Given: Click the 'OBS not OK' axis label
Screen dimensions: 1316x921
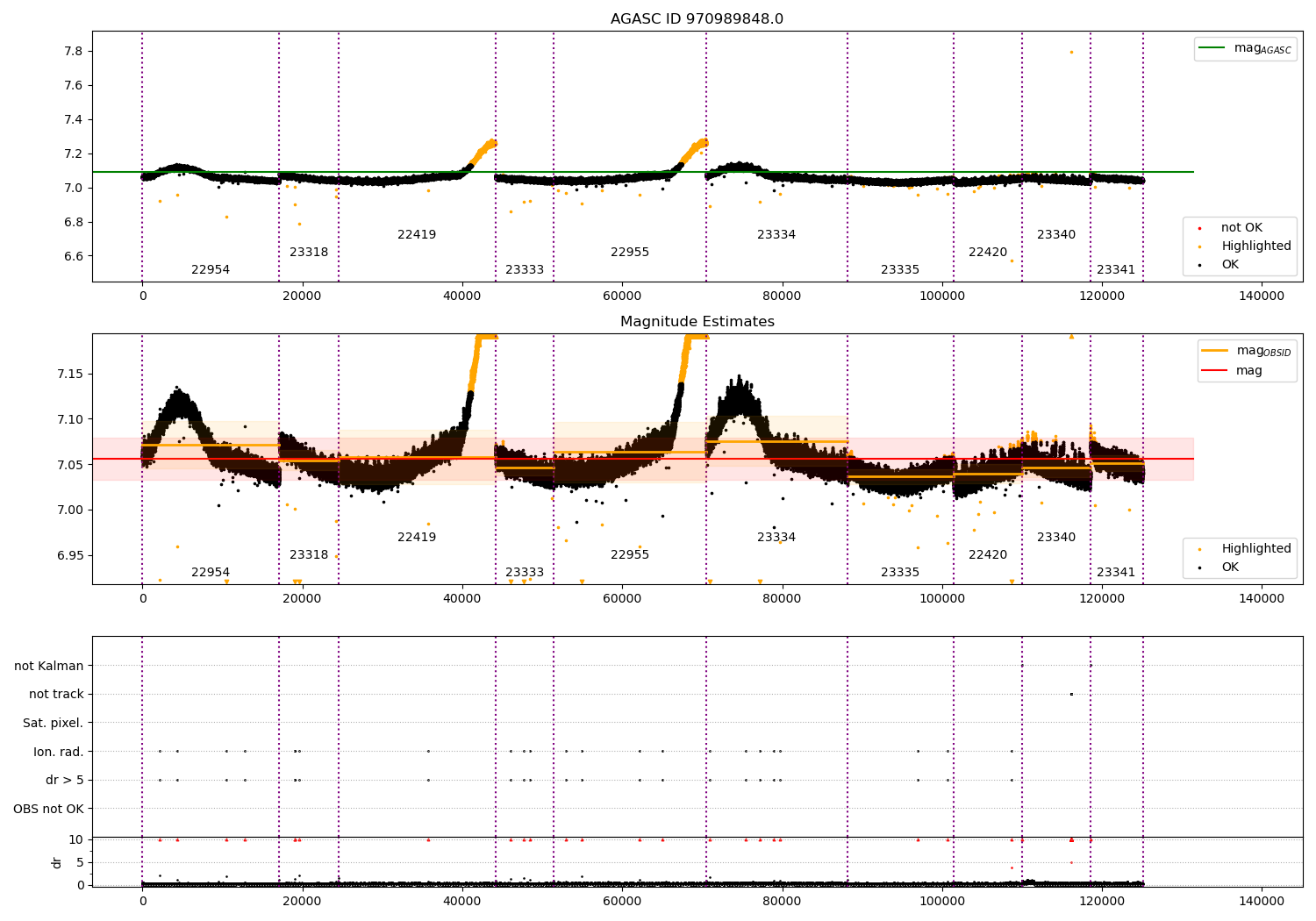Looking at the screenshot, I should point(49,809).
